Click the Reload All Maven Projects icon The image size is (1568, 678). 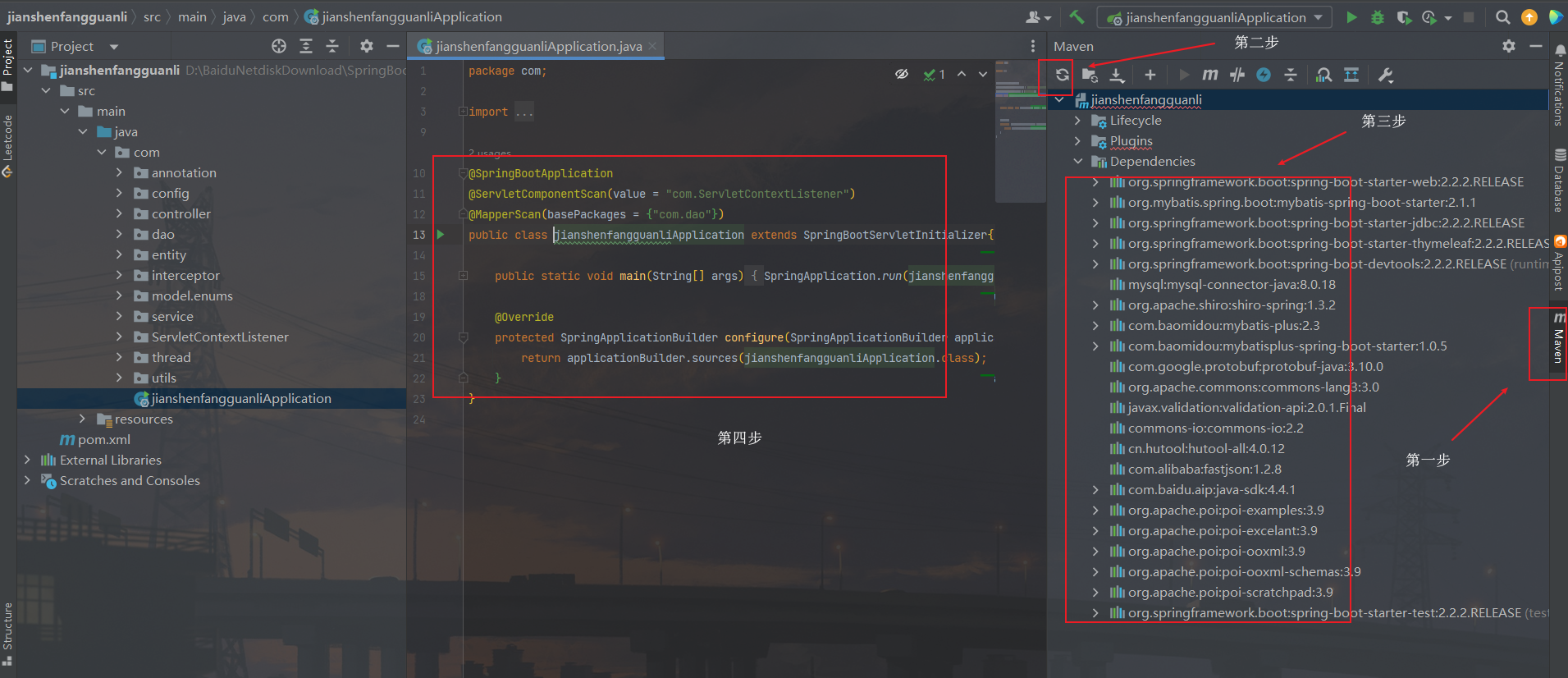(1062, 76)
